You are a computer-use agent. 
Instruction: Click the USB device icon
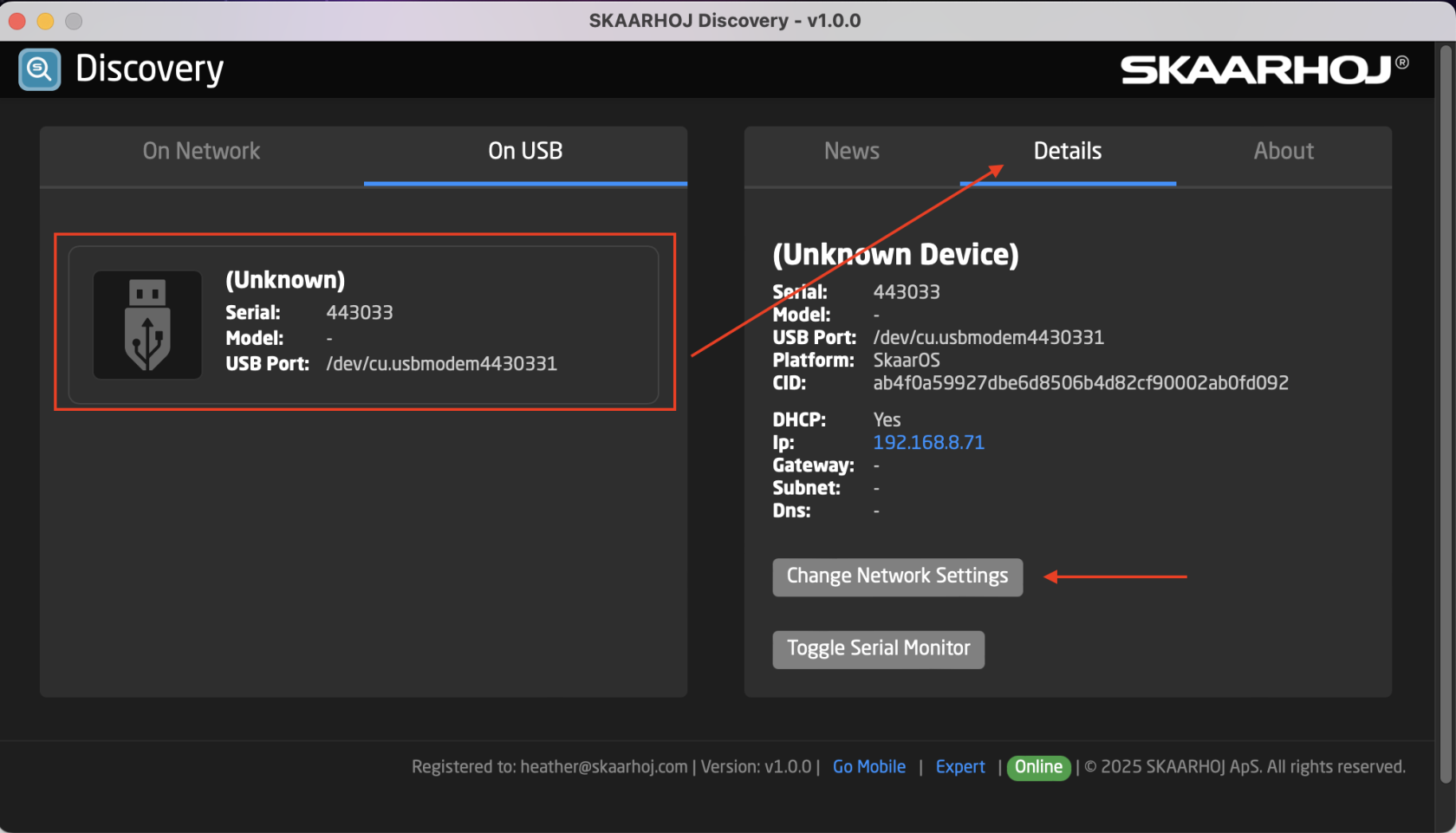[147, 325]
